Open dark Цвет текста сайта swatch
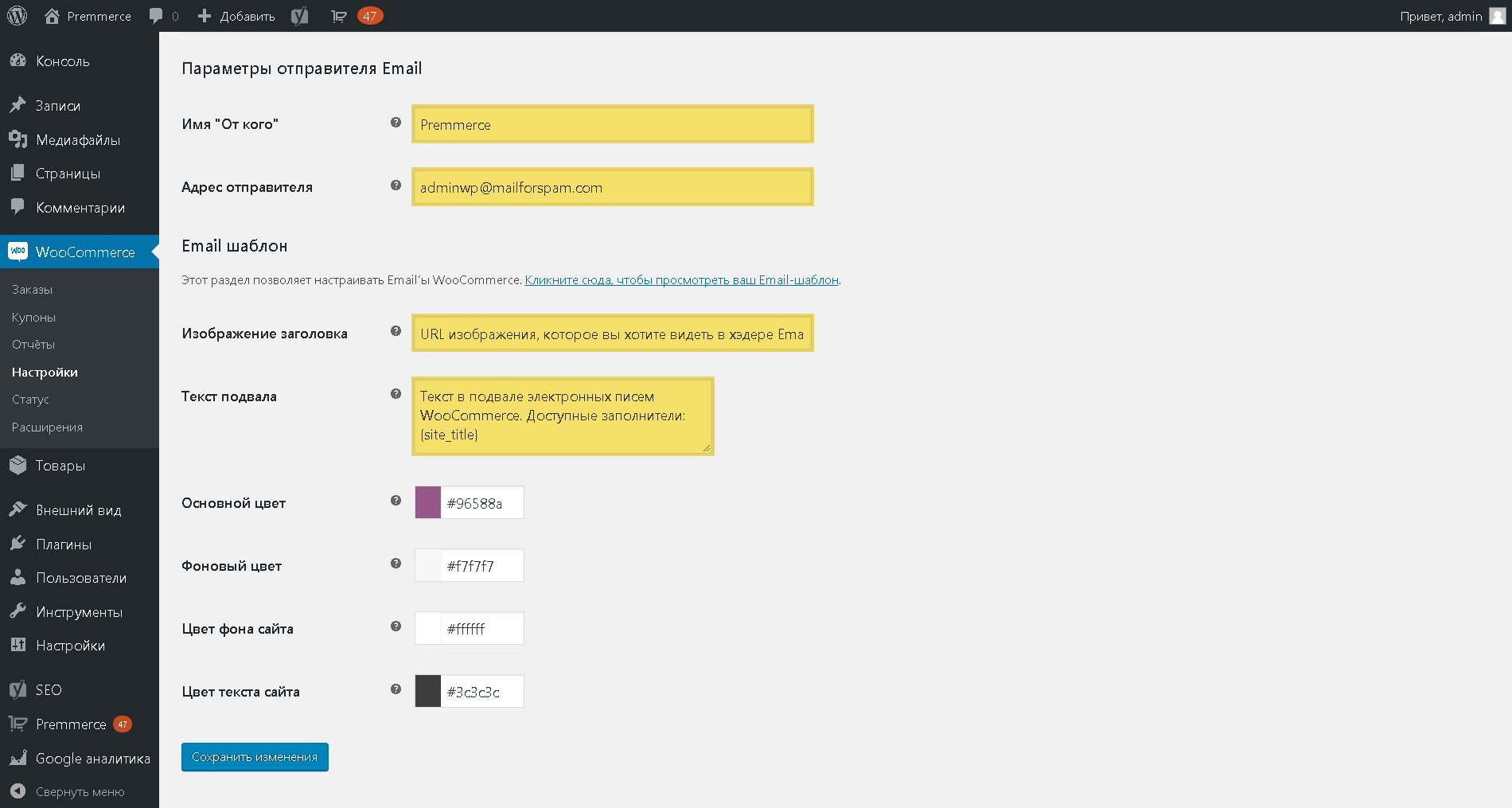1512x808 pixels. pos(428,692)
